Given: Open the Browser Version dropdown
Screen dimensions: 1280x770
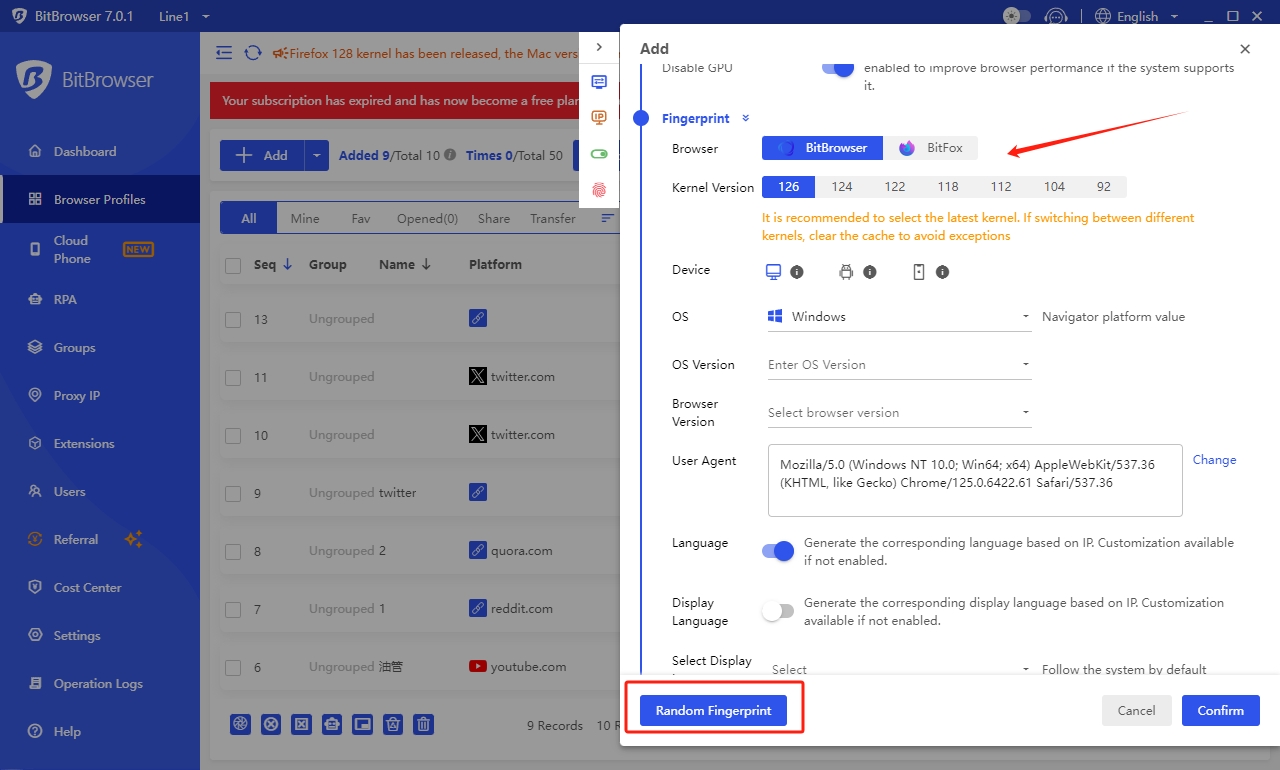Looking at the screenshot, I should [x=899, y=413].
